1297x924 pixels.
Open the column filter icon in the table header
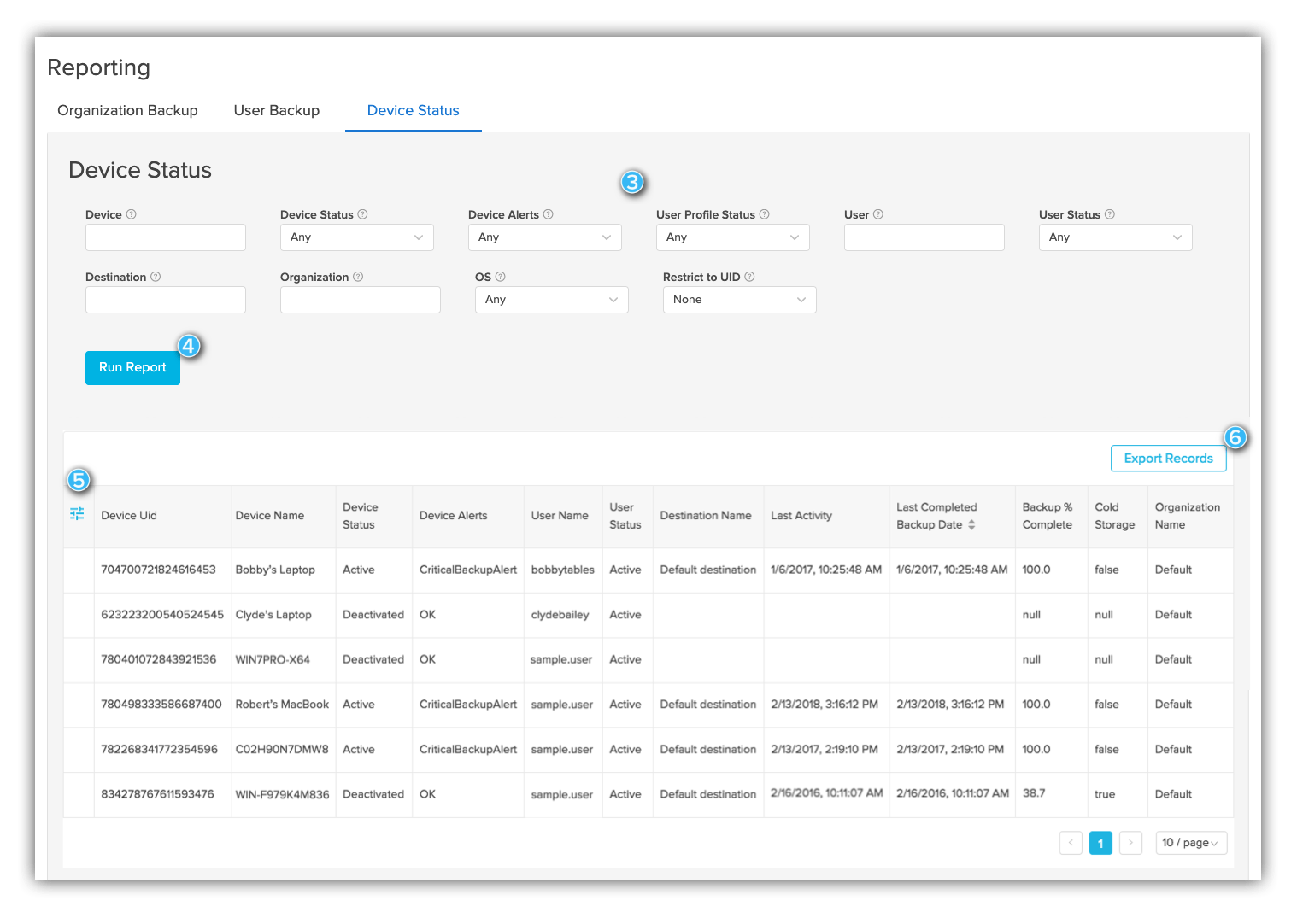click(x=78, y=514)
